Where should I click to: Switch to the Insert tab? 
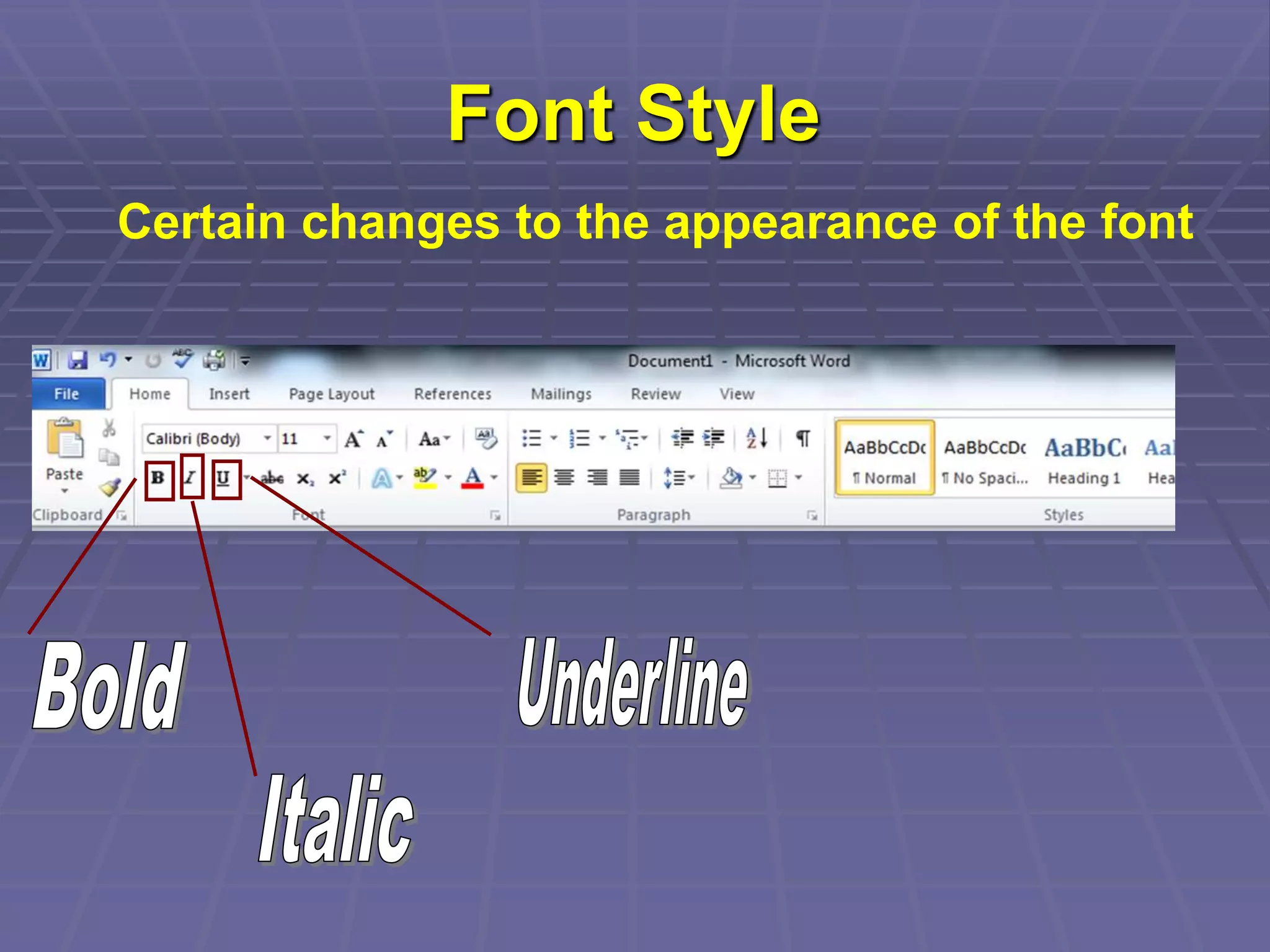tap(229, 394)
